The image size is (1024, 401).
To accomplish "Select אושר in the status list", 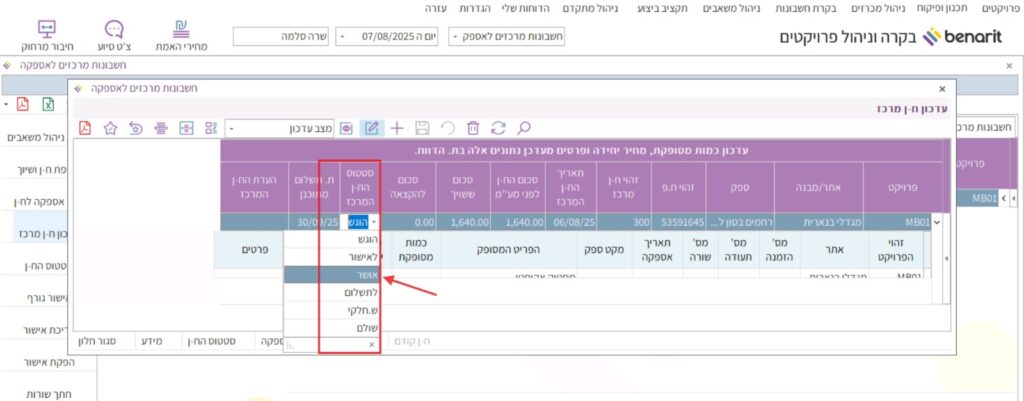I will (334, 273).
